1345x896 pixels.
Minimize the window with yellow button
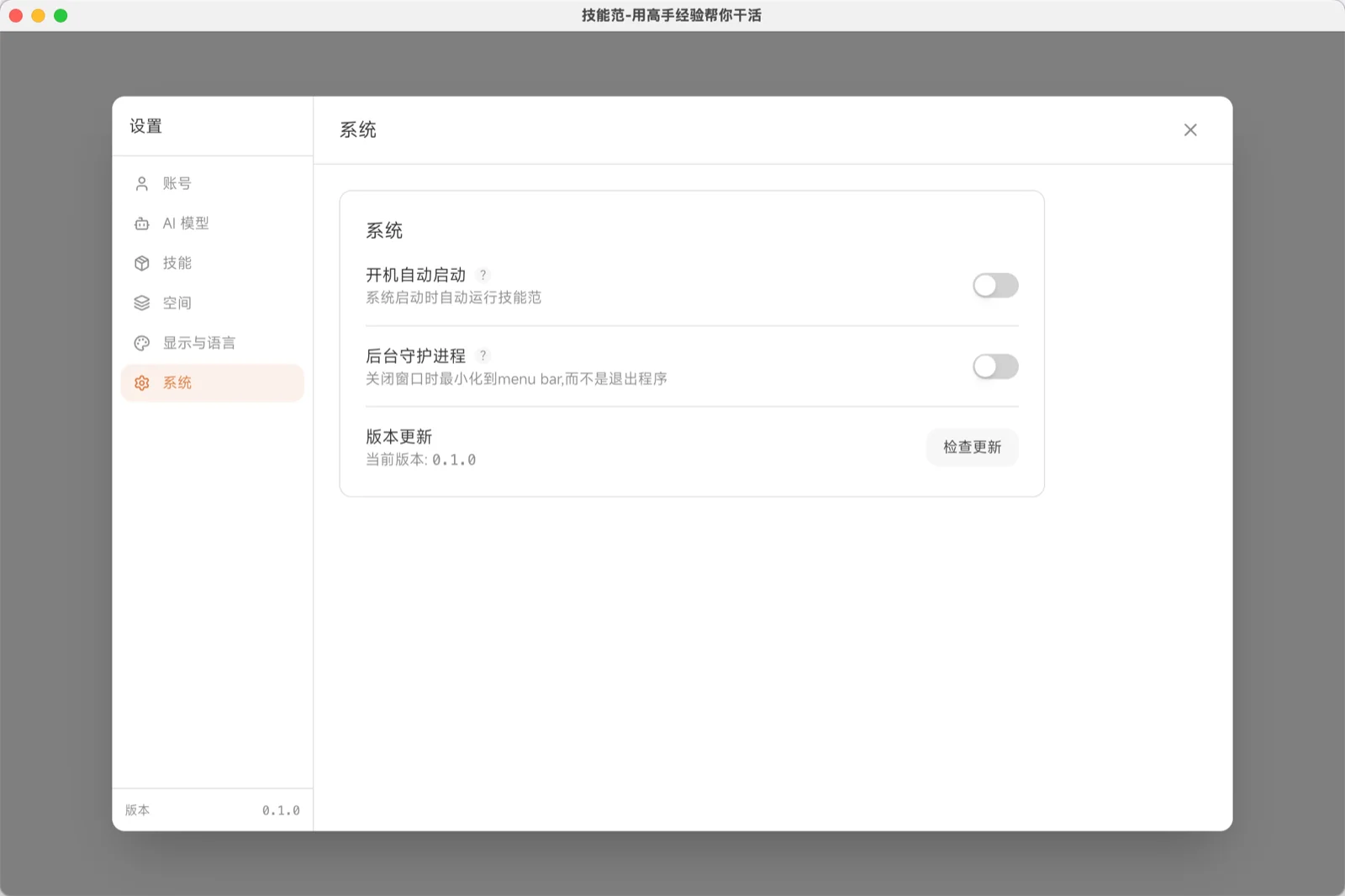click(38, 16)
